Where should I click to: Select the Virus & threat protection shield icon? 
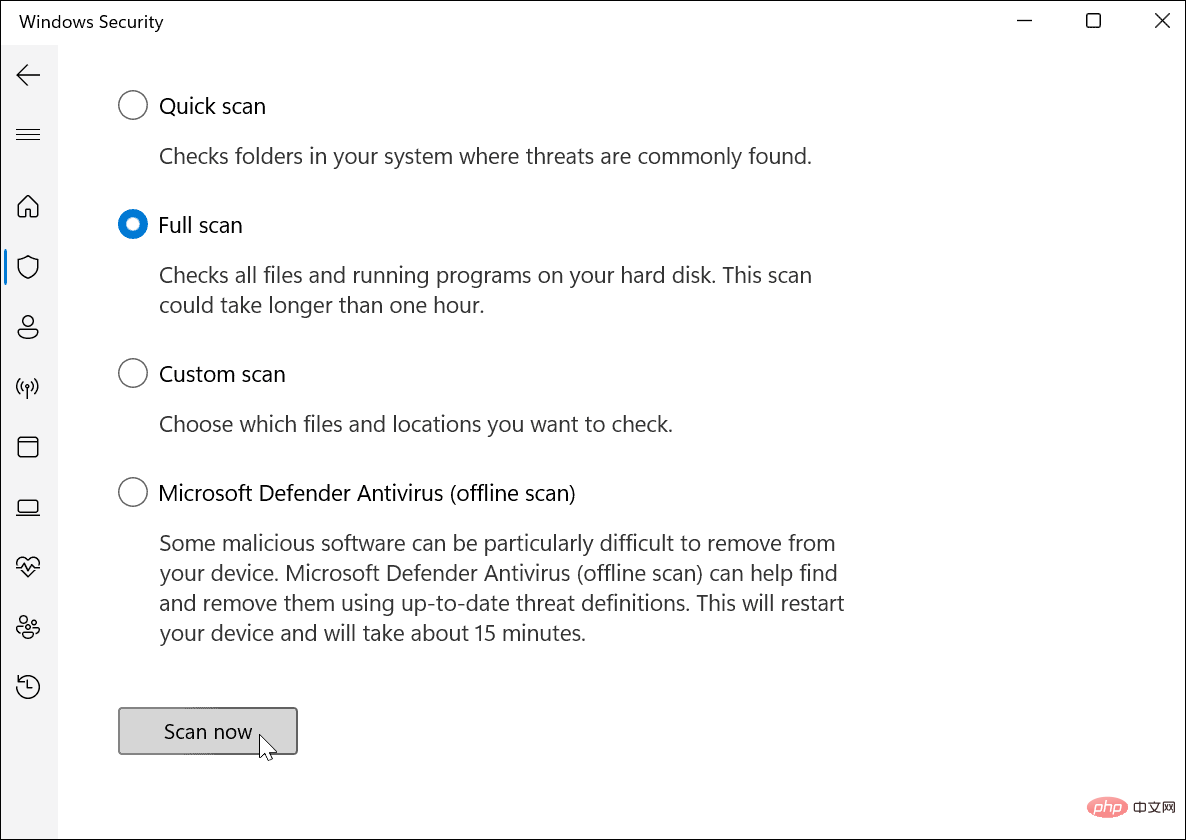coord(29,267)
